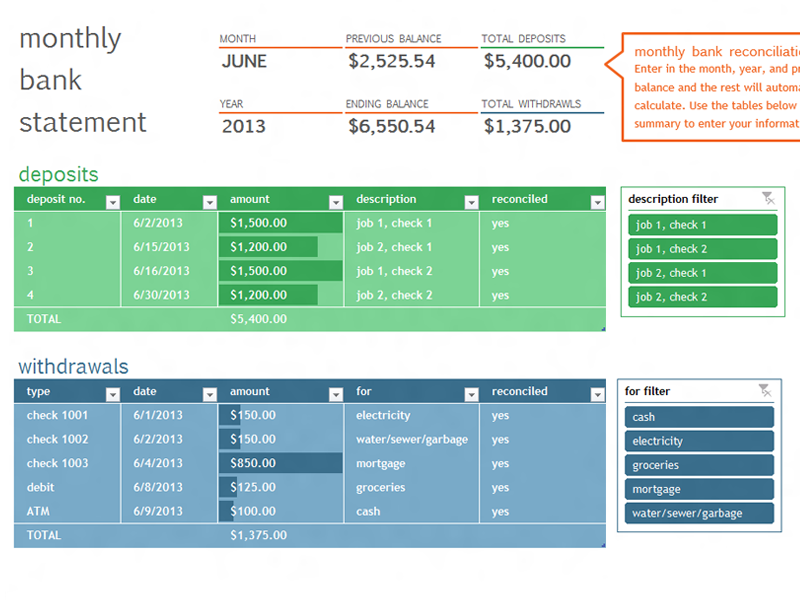Screen dimensions: 800x600
Task: Select the 6/2/2013 deposit date cell
Action: [169, 223]
